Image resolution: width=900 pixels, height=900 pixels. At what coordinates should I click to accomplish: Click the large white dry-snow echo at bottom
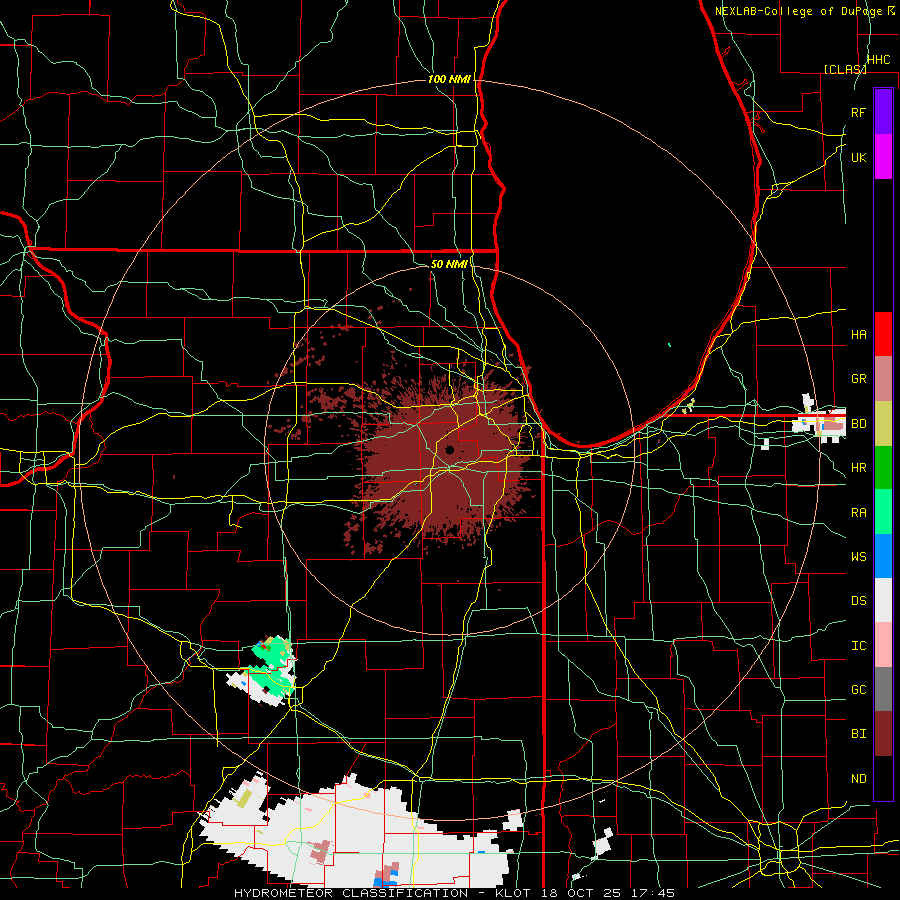tap(356, 832)
